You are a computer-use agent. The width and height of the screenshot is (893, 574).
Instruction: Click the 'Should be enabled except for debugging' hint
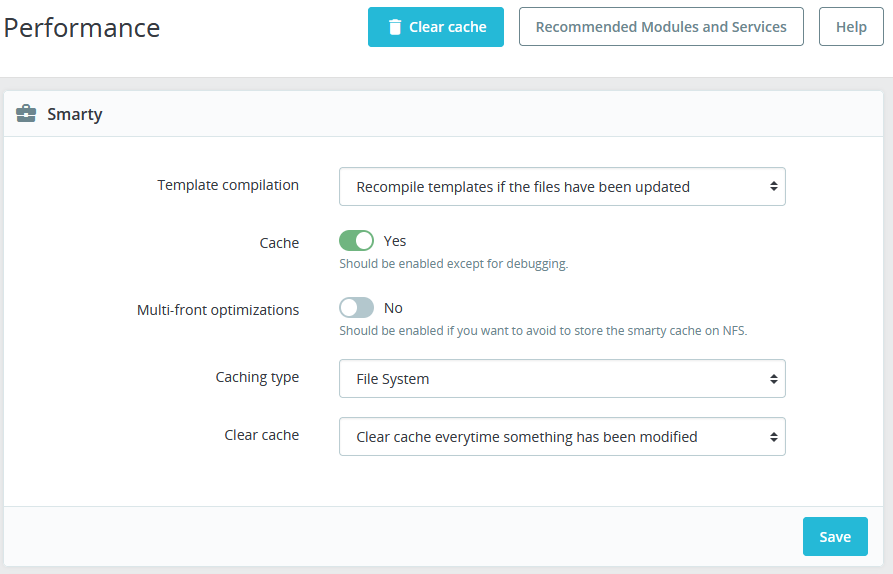coord(453,264)
